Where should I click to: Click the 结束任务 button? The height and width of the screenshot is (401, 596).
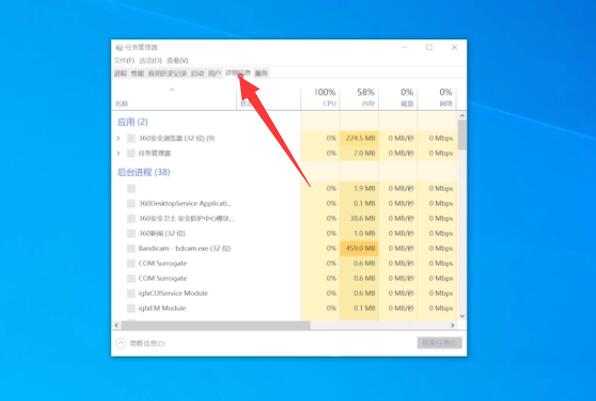(439, 343)
